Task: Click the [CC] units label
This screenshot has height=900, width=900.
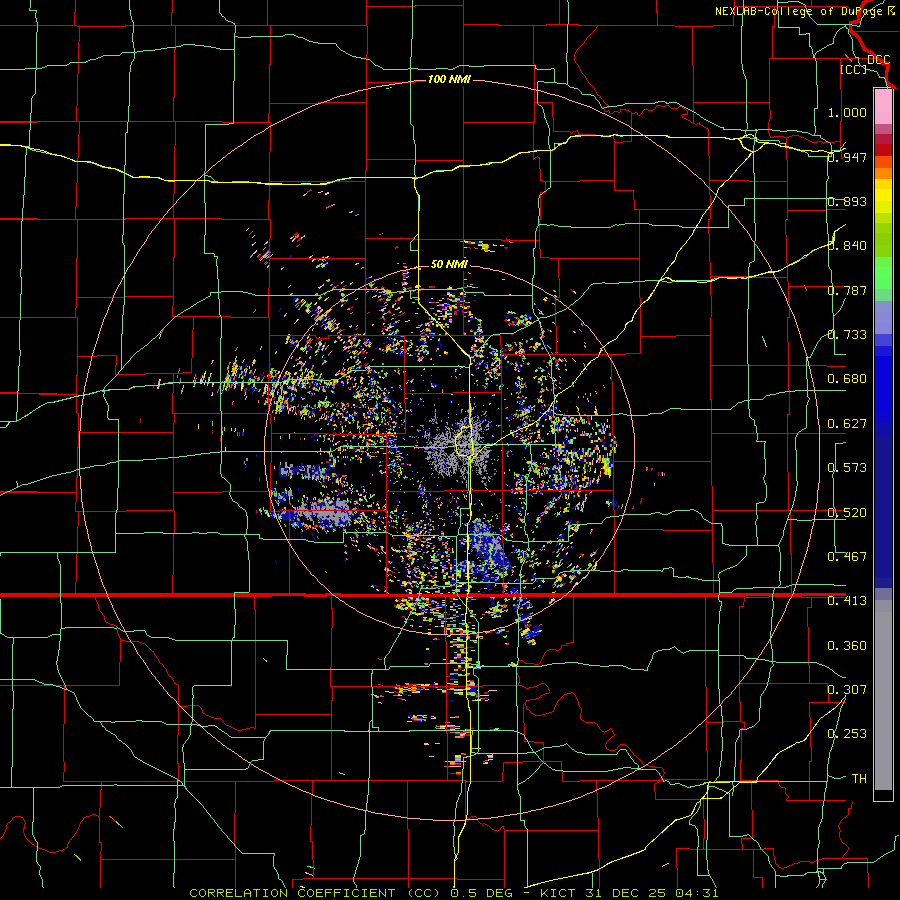Action: pos(853,69)
